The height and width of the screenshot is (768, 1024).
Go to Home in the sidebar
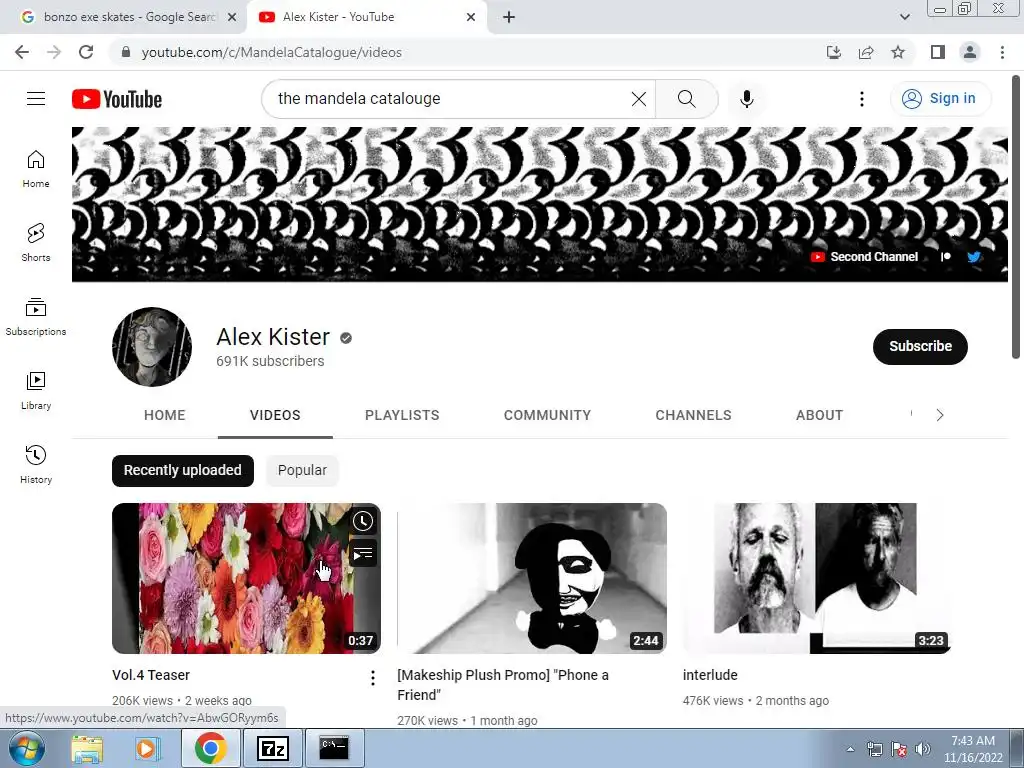(36, 168)
